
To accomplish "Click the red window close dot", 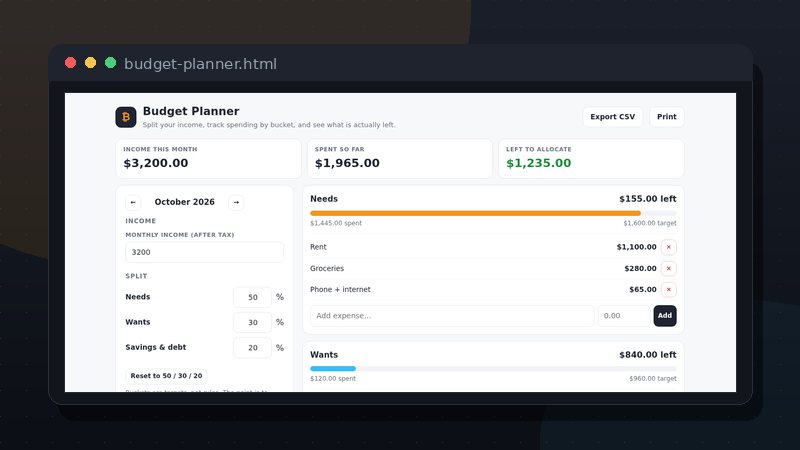I will tap(70, 63).
